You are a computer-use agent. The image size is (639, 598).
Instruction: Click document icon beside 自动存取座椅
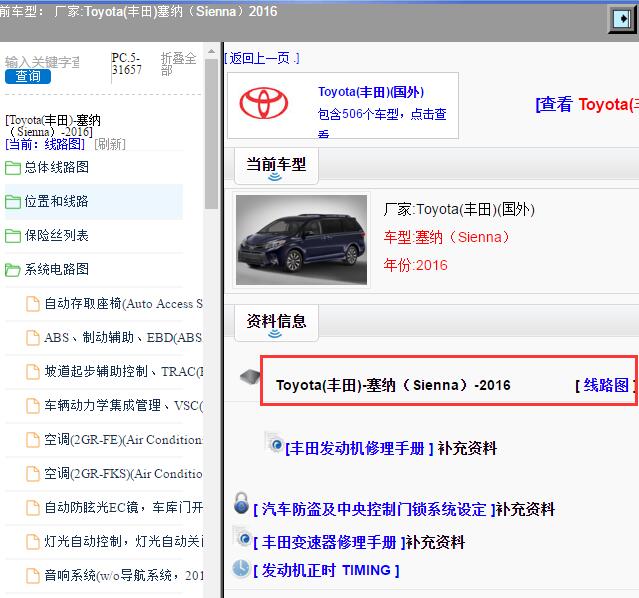pyautogui.click(x=33, y=304)
